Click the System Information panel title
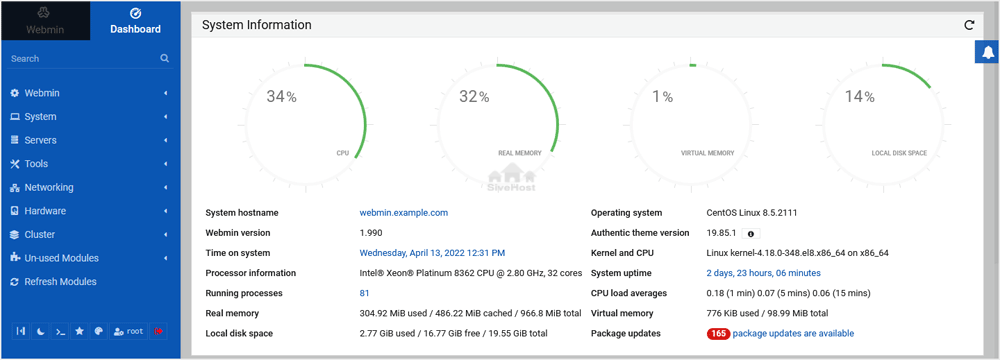This screenshot has height=360, width=1000. tap(256, 25)
